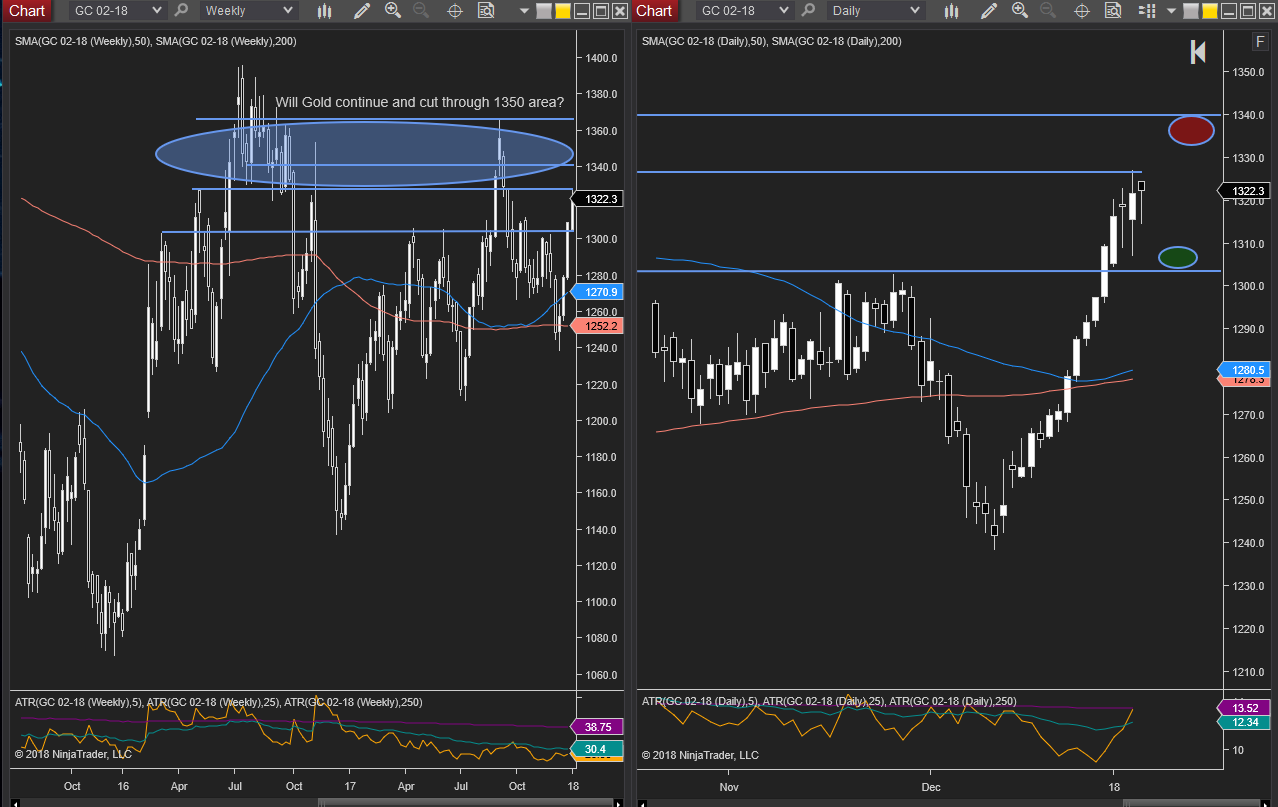Viewport: 1278px width, 807px height.
Task: Toggle the gray link button in Daily chart
Action: click(1190, 11)
